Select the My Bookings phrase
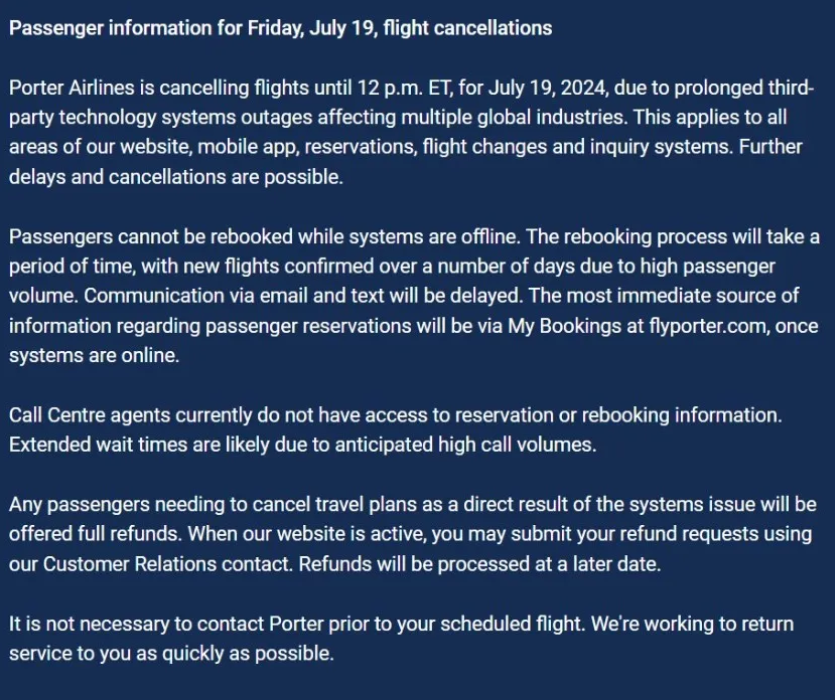This screenshot has height=700, width=835. point(564,325)
